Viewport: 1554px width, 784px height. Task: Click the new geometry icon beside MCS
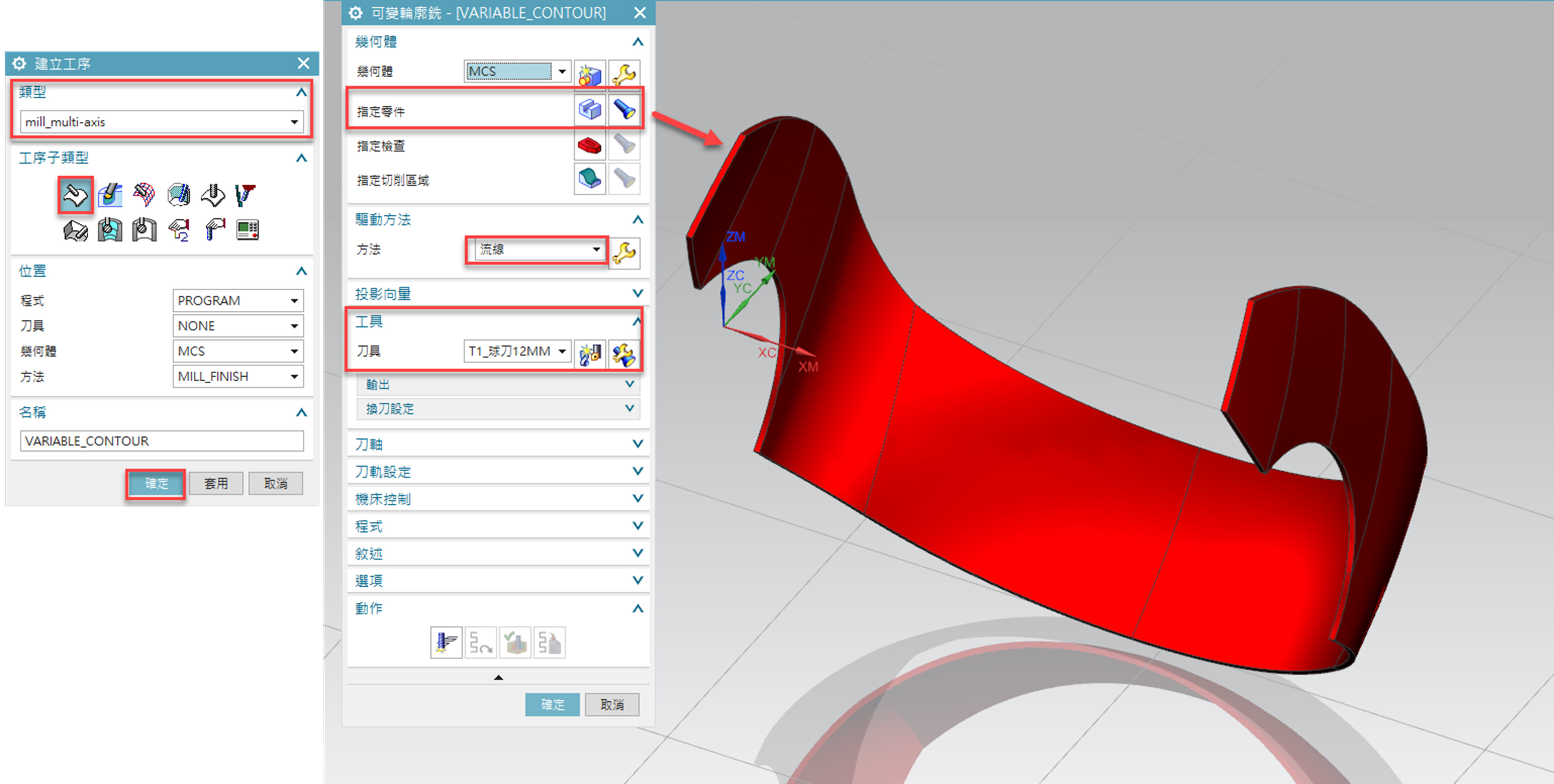pos(589,74)
